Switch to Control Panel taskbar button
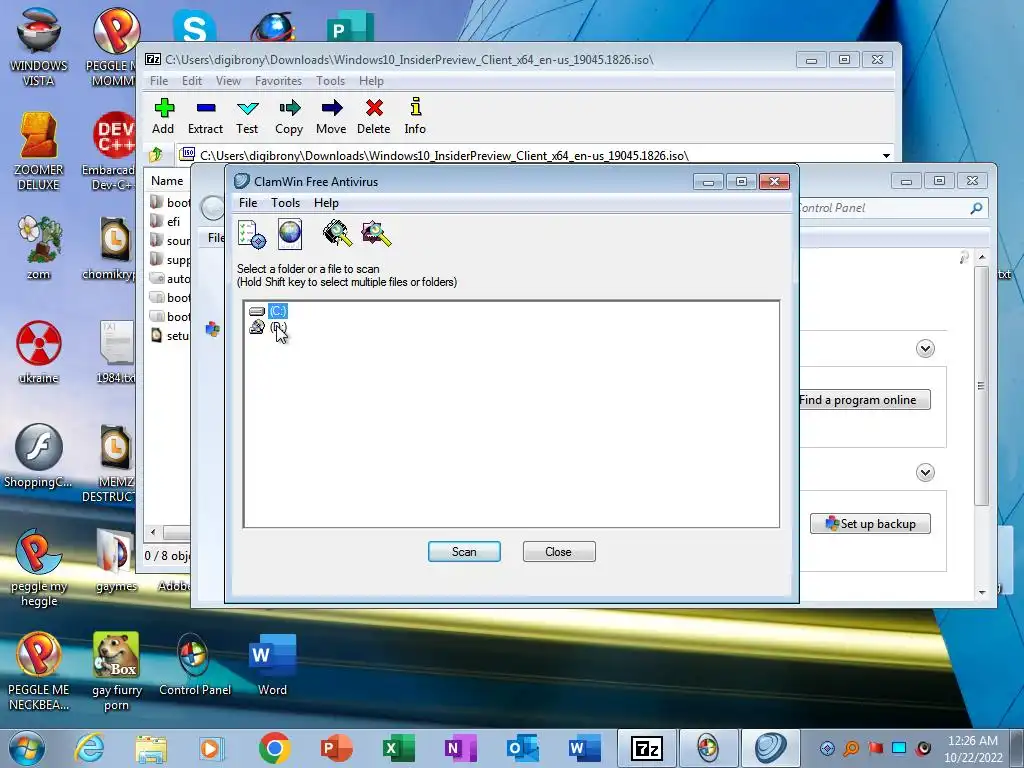The image size is (1024, 768). [x=709, y=748]
